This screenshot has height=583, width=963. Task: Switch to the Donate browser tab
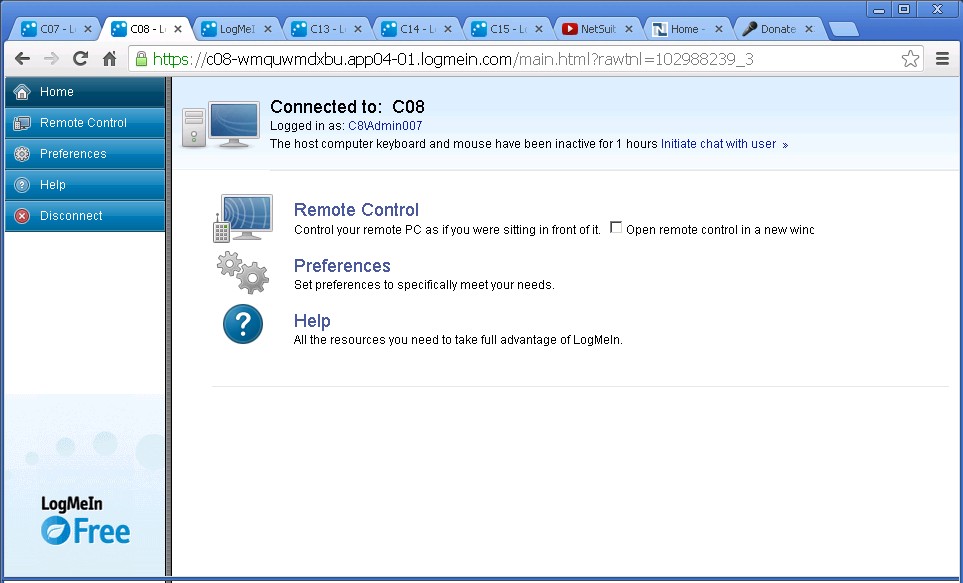coord(778,29)
